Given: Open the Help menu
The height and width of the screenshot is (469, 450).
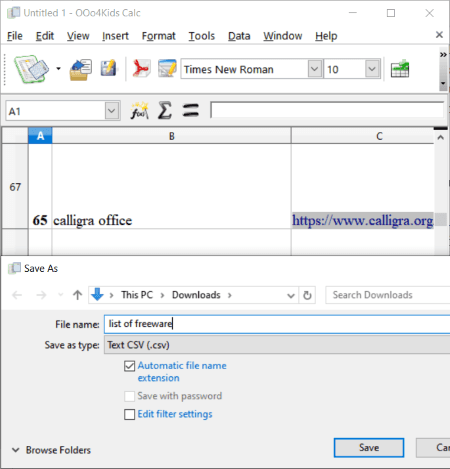Looking at the screenshot, I should click(326, 36).
